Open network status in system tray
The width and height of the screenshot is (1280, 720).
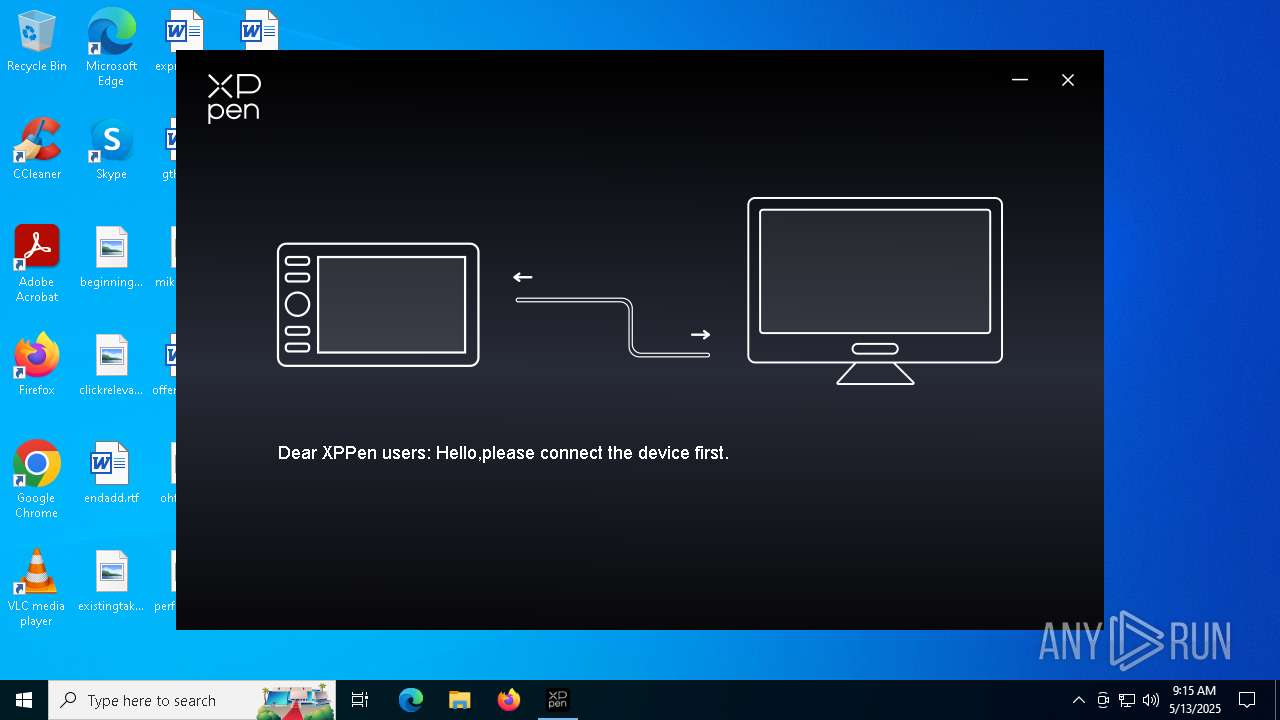pyautogui.click(x=1127, y=700)
